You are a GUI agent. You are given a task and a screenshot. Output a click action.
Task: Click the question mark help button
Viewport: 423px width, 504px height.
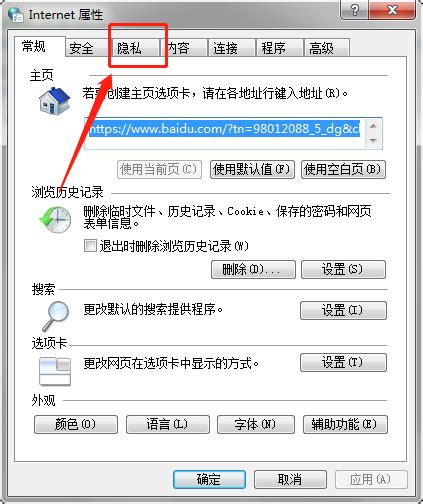click(x=354, y=10)
